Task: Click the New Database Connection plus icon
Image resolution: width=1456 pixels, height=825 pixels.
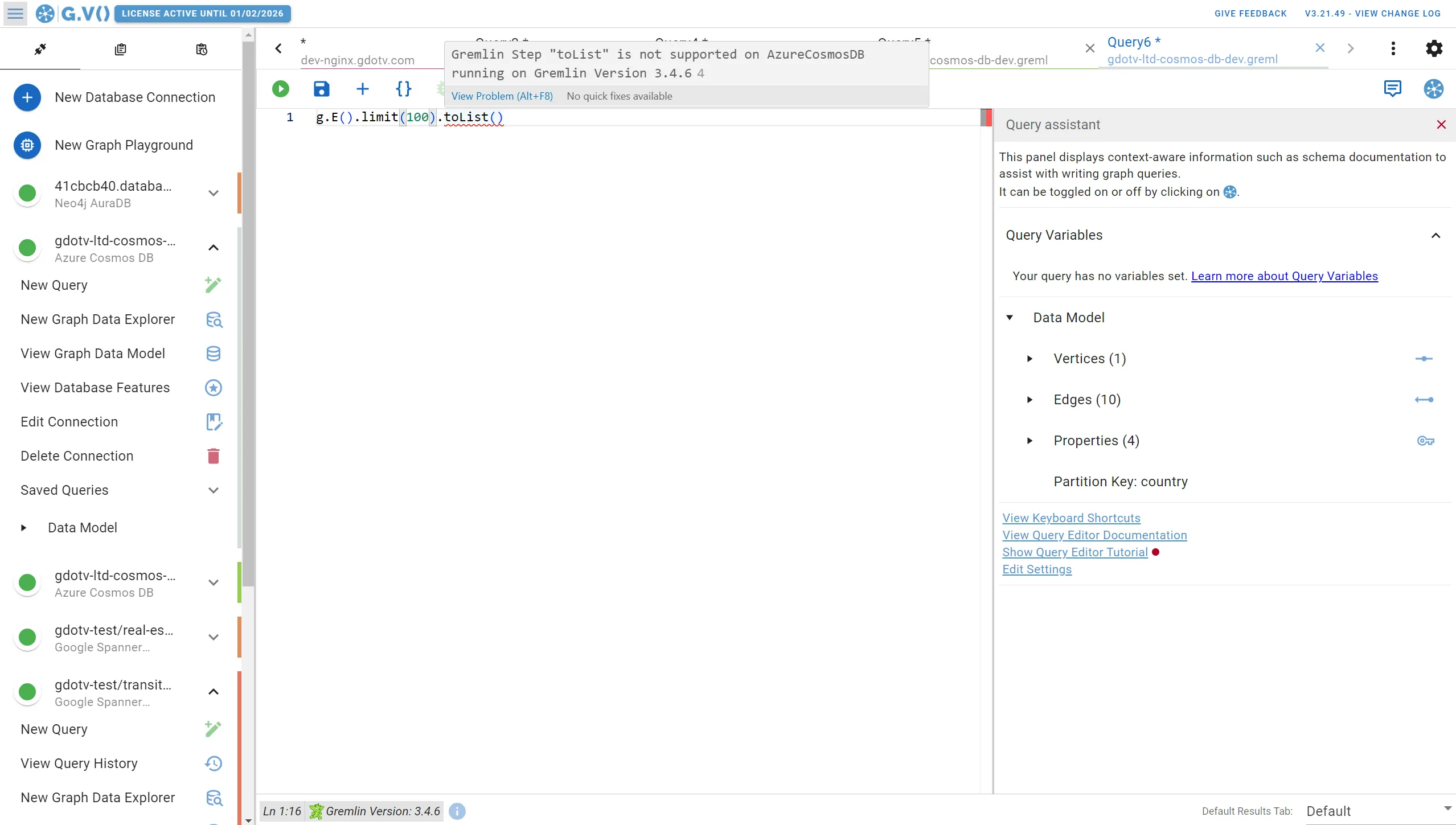Action: pyautogui.click(x=27, y=97)
